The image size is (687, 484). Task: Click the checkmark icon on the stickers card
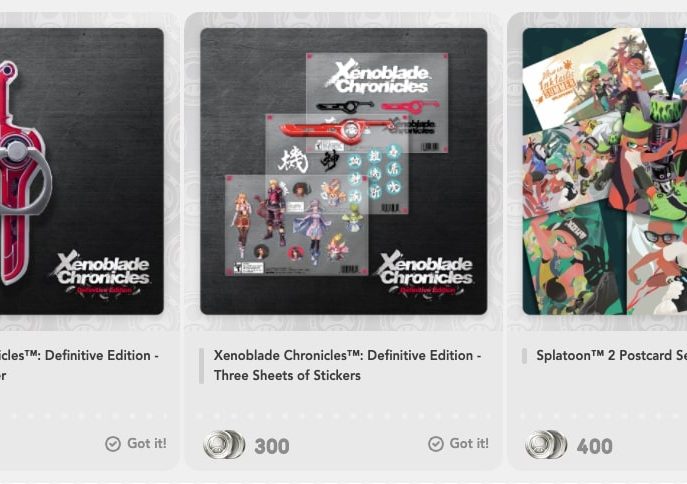click(436, 444)
